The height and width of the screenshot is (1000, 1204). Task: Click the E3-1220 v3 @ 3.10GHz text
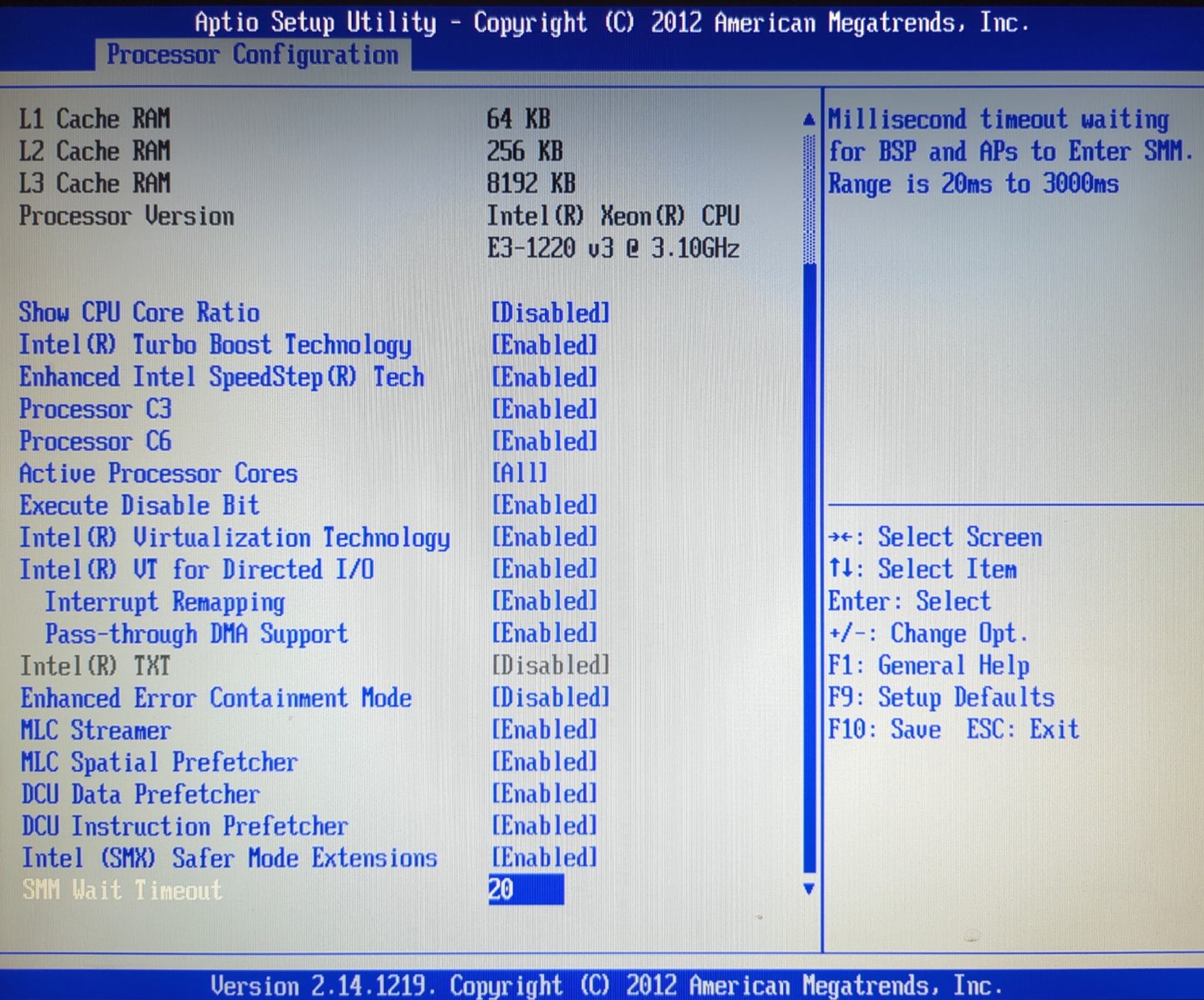(613, 248)
